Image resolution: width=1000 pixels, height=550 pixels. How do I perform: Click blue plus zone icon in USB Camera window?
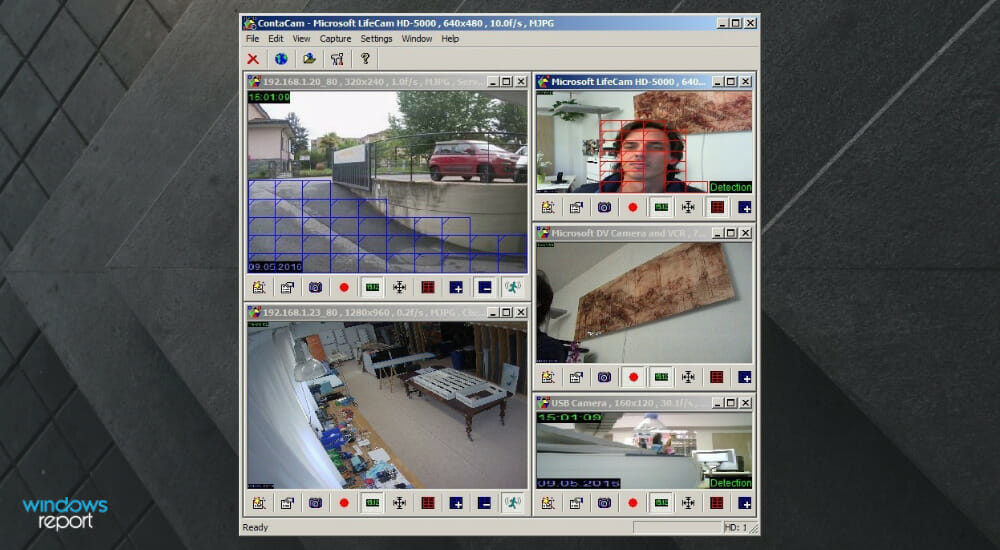pos(744,503)
